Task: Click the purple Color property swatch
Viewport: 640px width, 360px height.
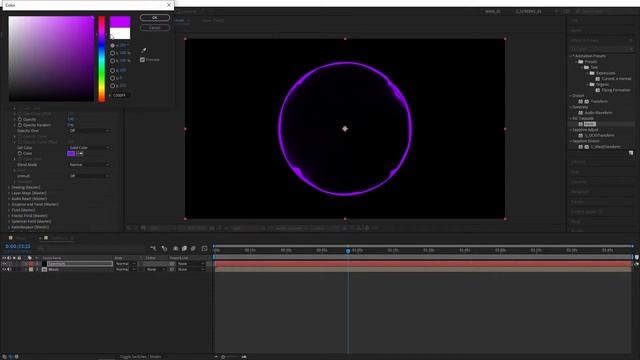Action: pos(71,153)
